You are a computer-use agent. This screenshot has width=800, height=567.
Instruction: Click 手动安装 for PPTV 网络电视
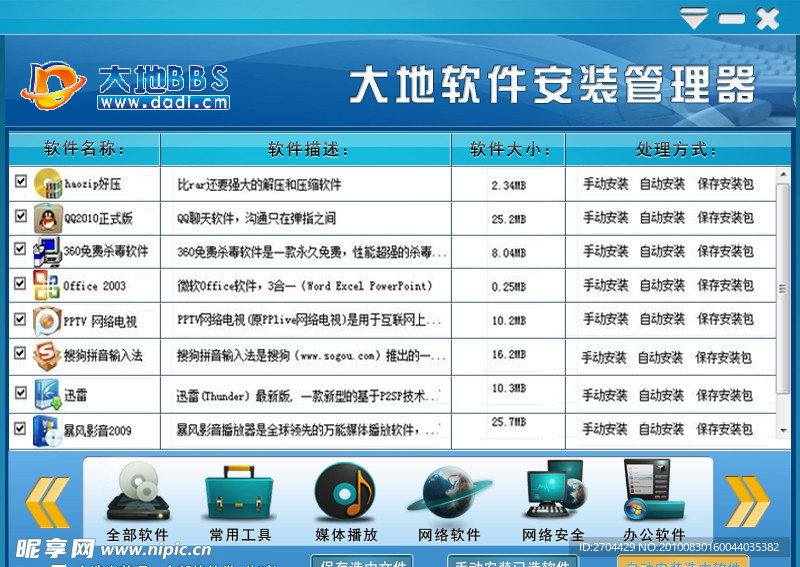(606, 319)
